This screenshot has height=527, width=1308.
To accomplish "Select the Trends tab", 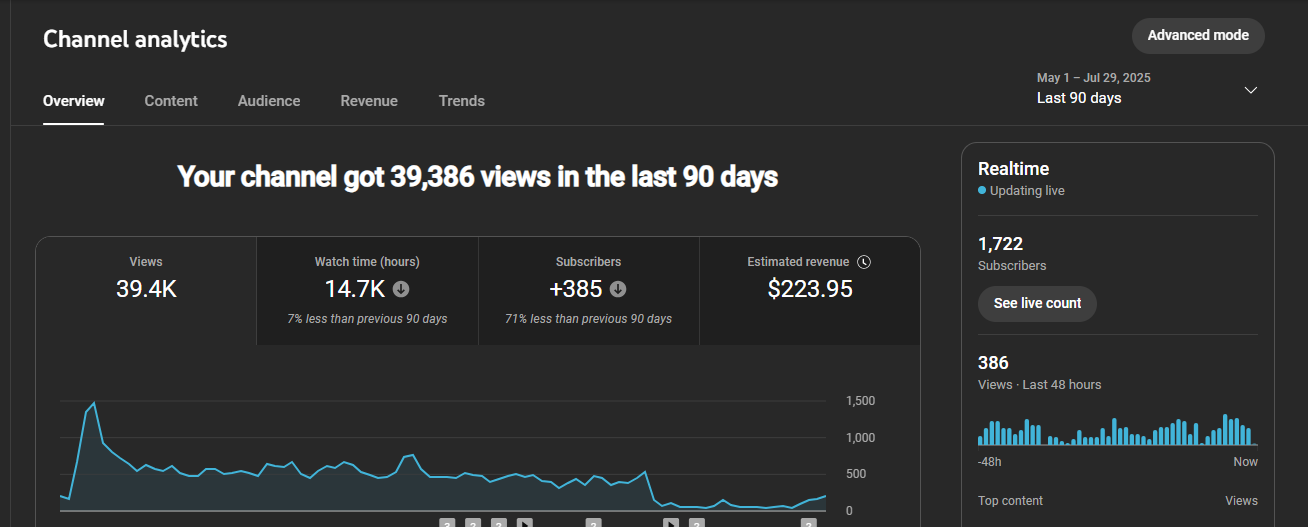I will click(462, 101).
